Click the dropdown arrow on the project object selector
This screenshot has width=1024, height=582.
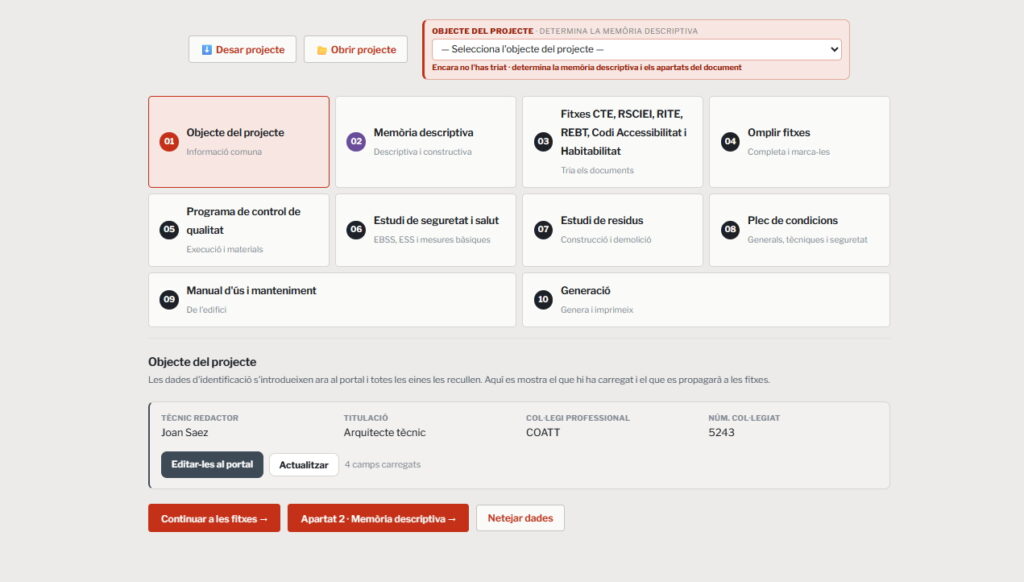click(x=834, y=49)
